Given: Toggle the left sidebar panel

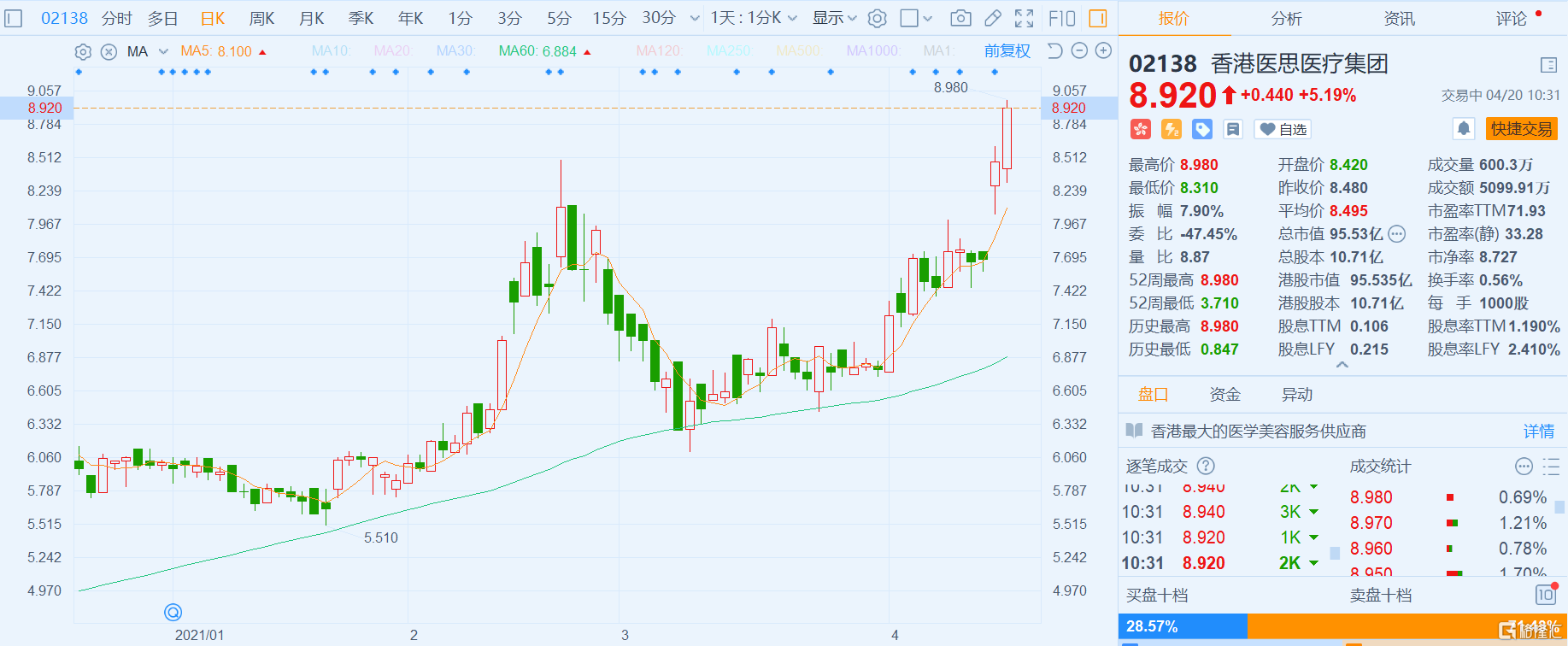Looking at the screenshot, I should pyautogui.click(x=14, y=18).
